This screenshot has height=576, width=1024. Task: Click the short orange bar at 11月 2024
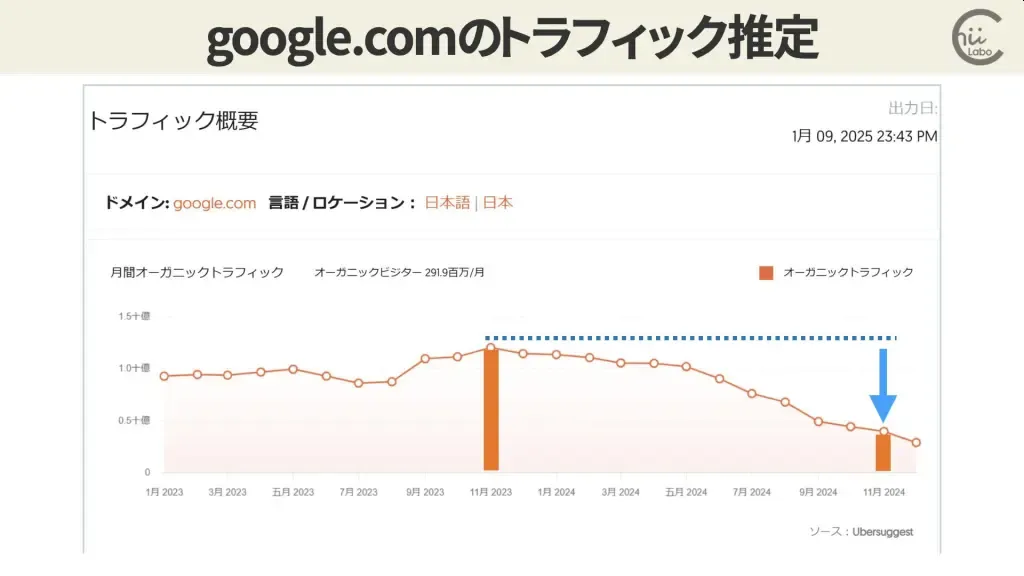pos(883,452)
